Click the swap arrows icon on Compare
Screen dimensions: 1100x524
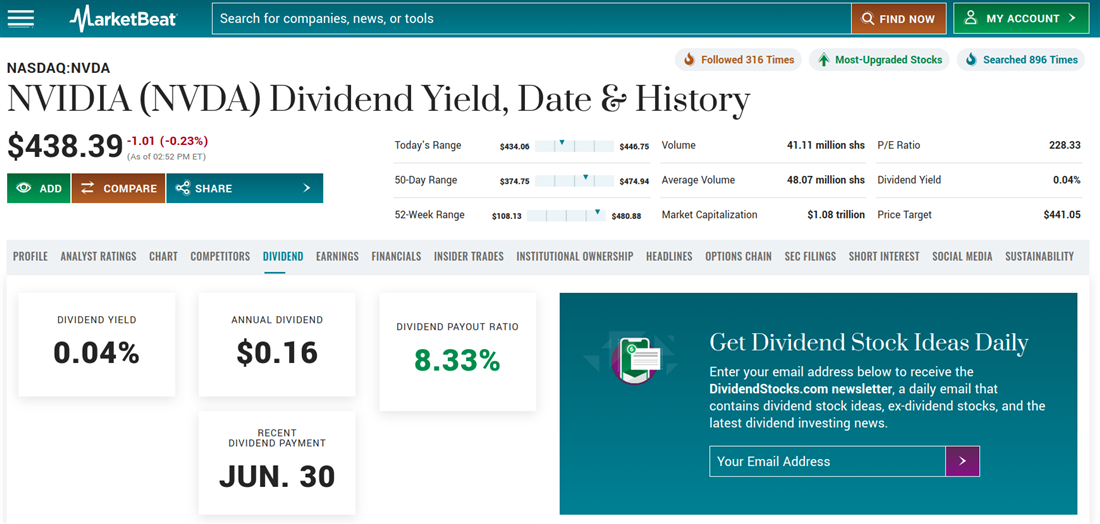coord(88,188)
